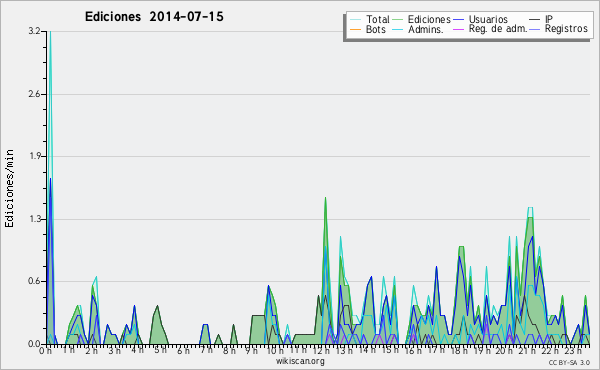Click the 'CC BY-SA 3.0' license text
The image size is (600, 370).
[x=569, y=362]
